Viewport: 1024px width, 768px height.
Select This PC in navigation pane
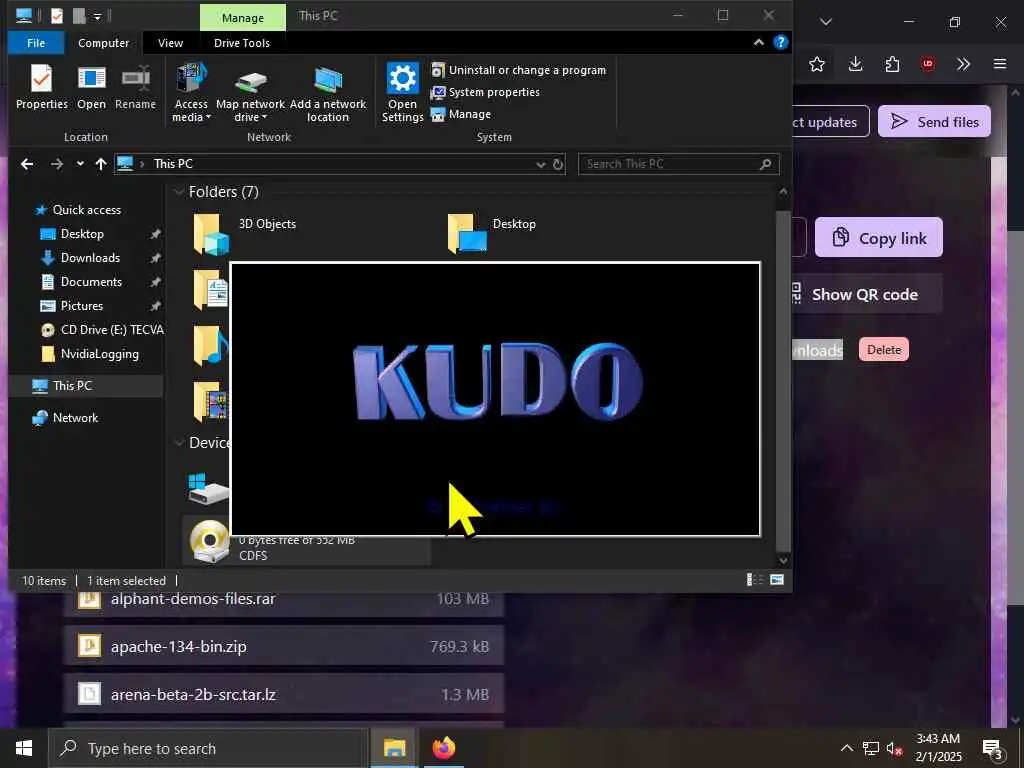pos(72,386)
